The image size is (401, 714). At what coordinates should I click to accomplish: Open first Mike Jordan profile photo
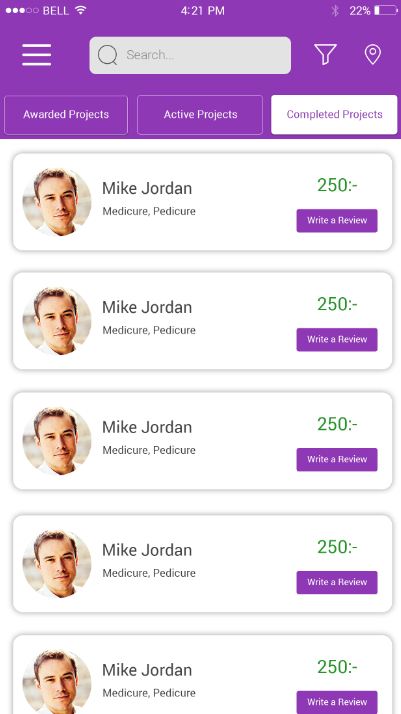click(57, 202)
